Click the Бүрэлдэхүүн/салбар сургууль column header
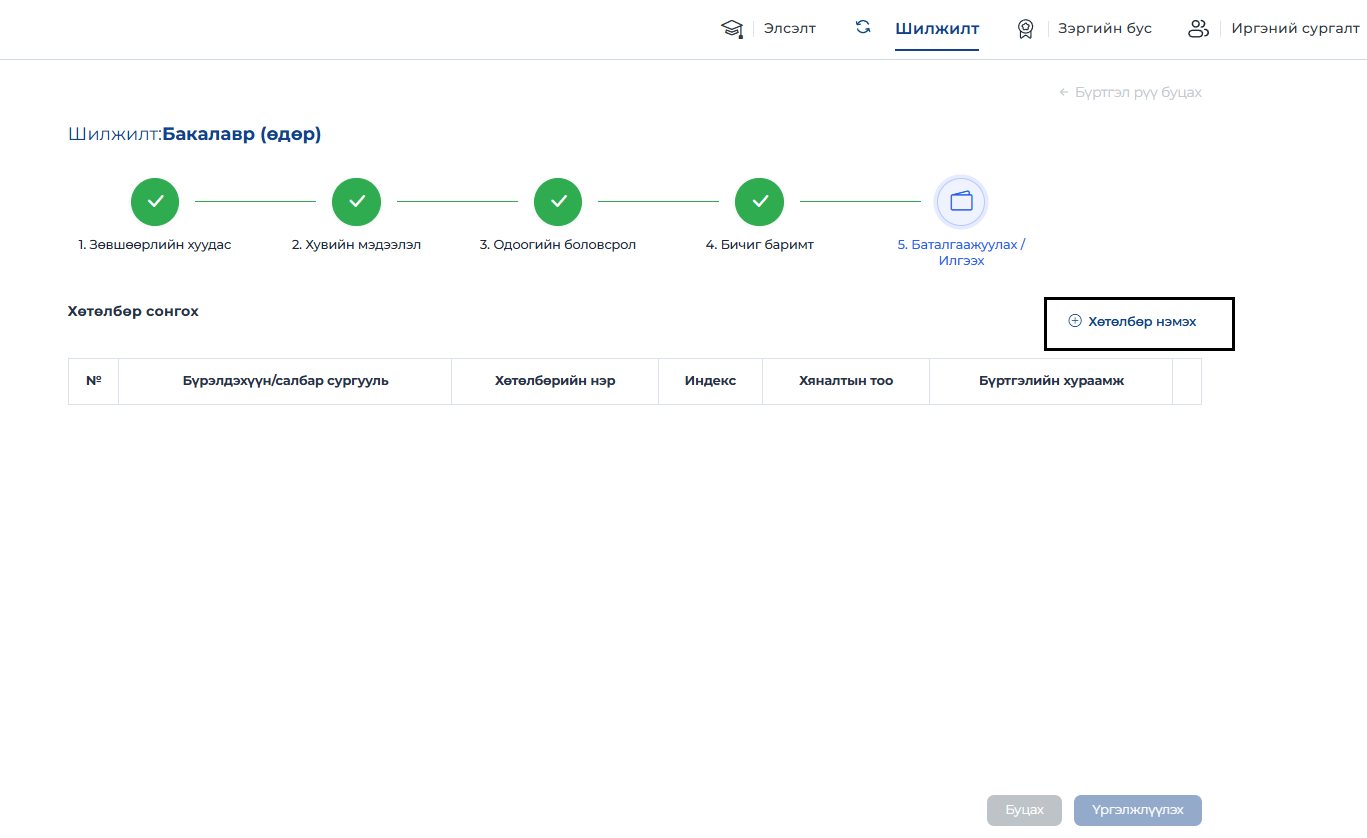1367x838 pixels. [x=285, y=381]
